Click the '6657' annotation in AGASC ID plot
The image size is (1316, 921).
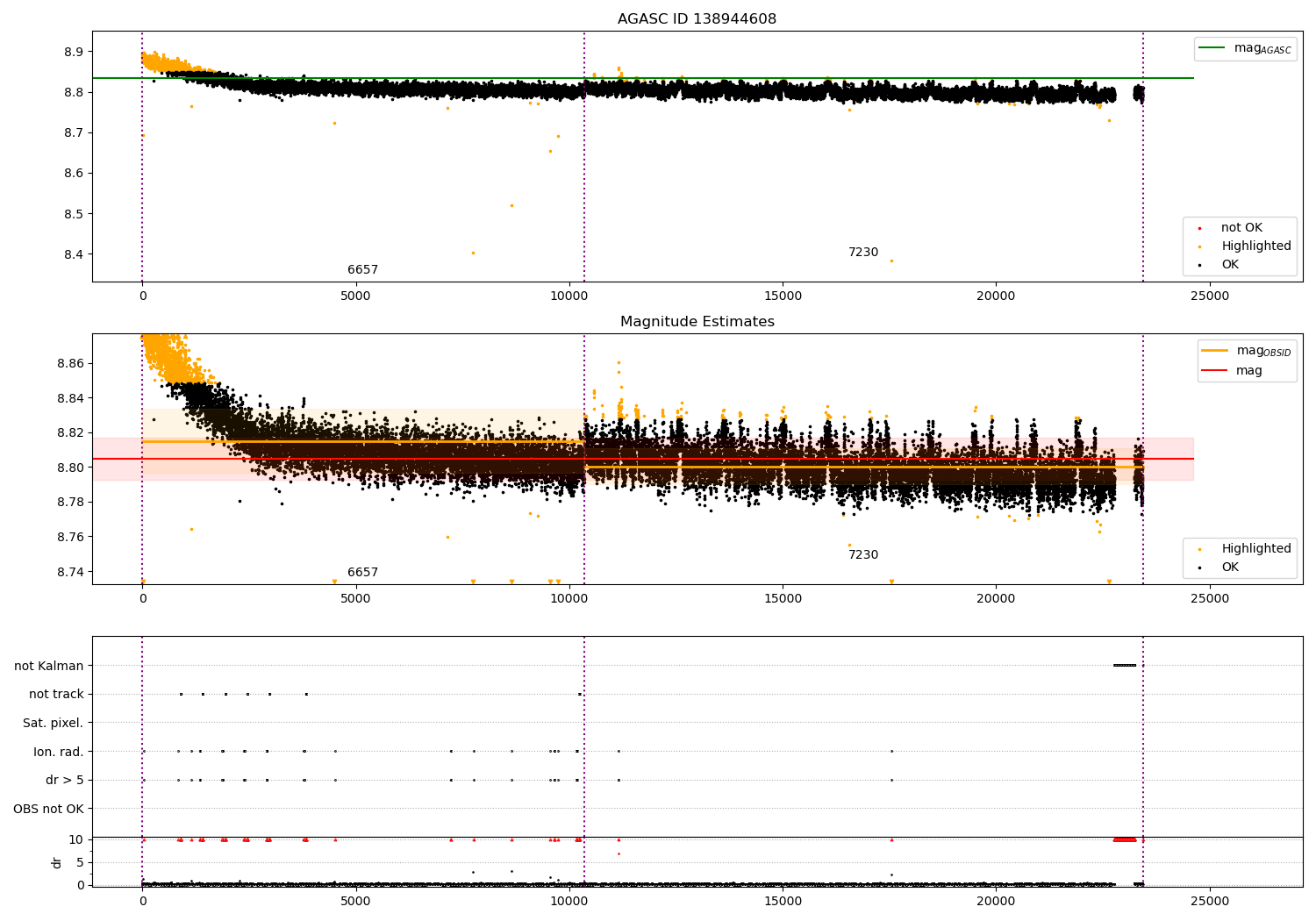(x=362, y=270)
